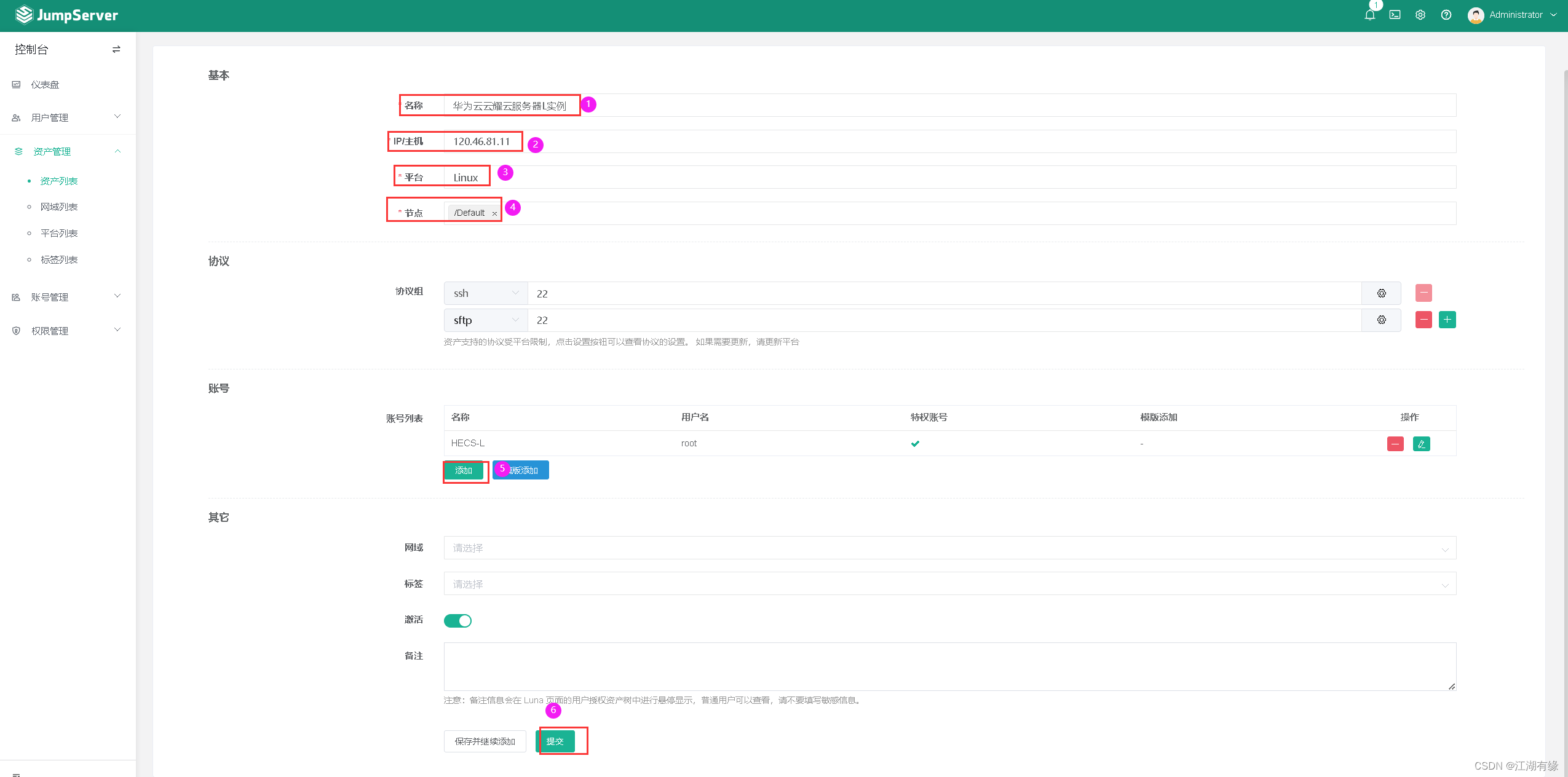Screen dimensions: 1568x777
Task: Remove the /Default node tag
Action: [x=494, y=213]
